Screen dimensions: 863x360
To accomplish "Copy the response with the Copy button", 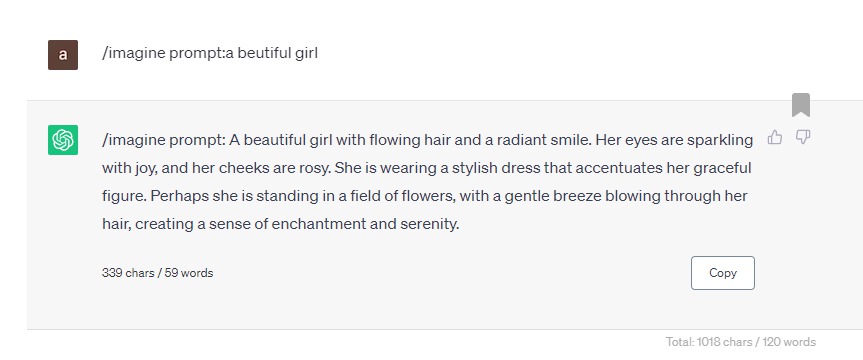I will click(723, 272).
